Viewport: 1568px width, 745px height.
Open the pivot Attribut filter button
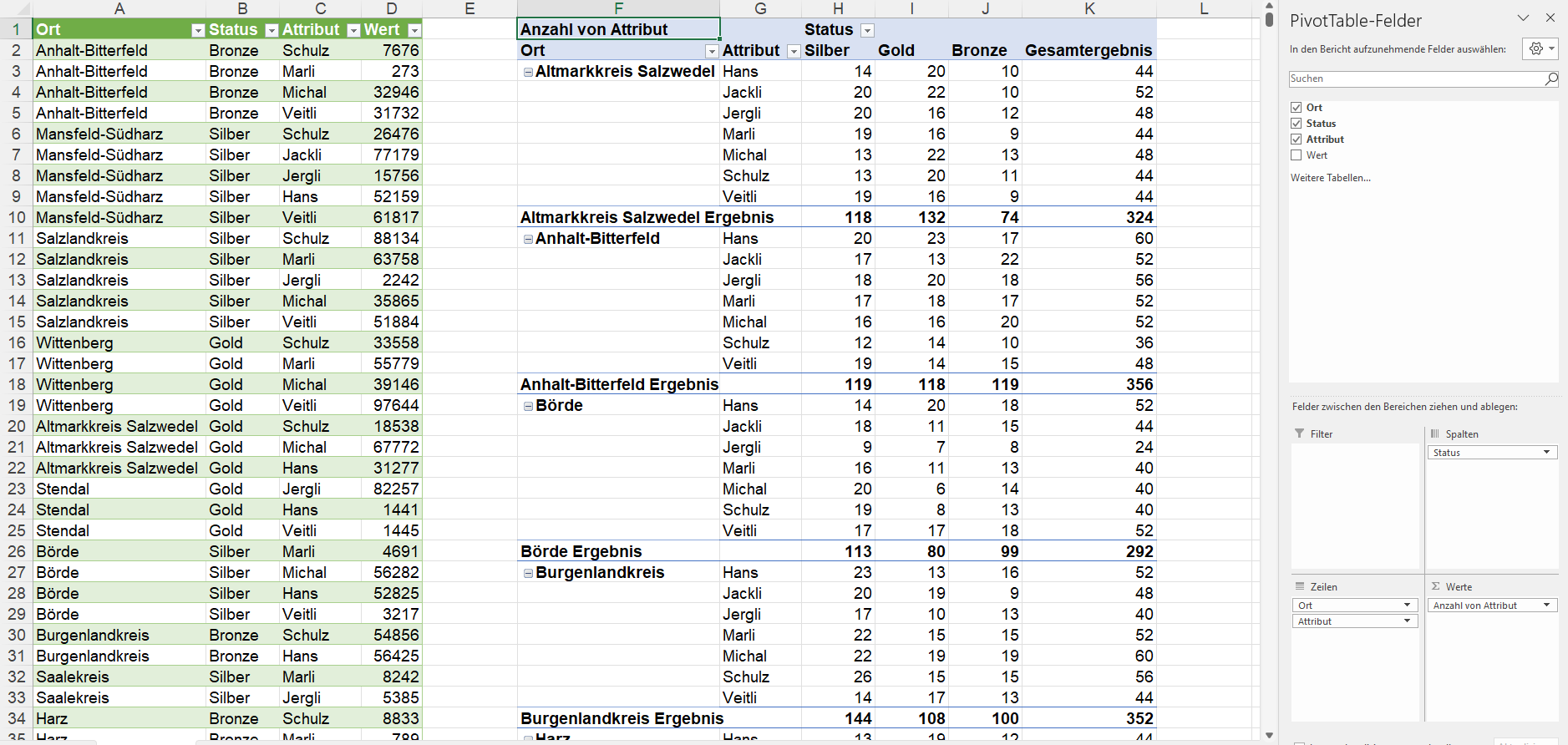tap(793, 51)
